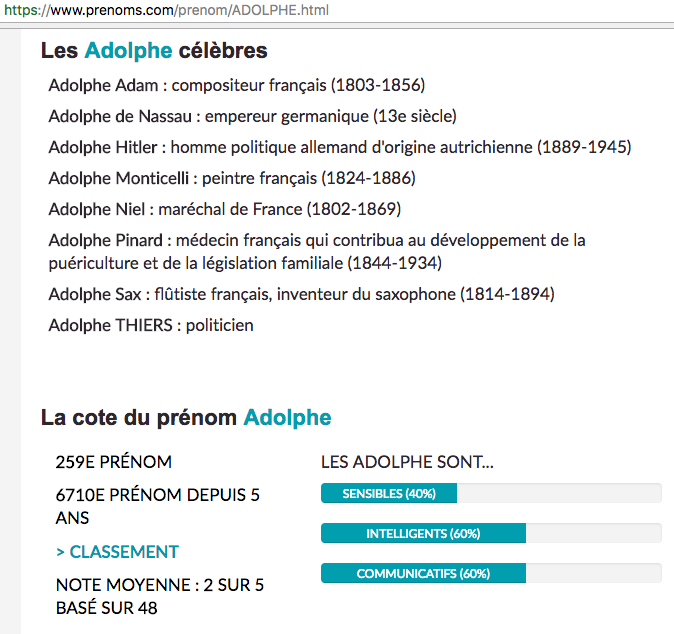Screen dimensions: 674x634
Task: Click the NOTE MOYENNE rating text
Action: [160, 596]
